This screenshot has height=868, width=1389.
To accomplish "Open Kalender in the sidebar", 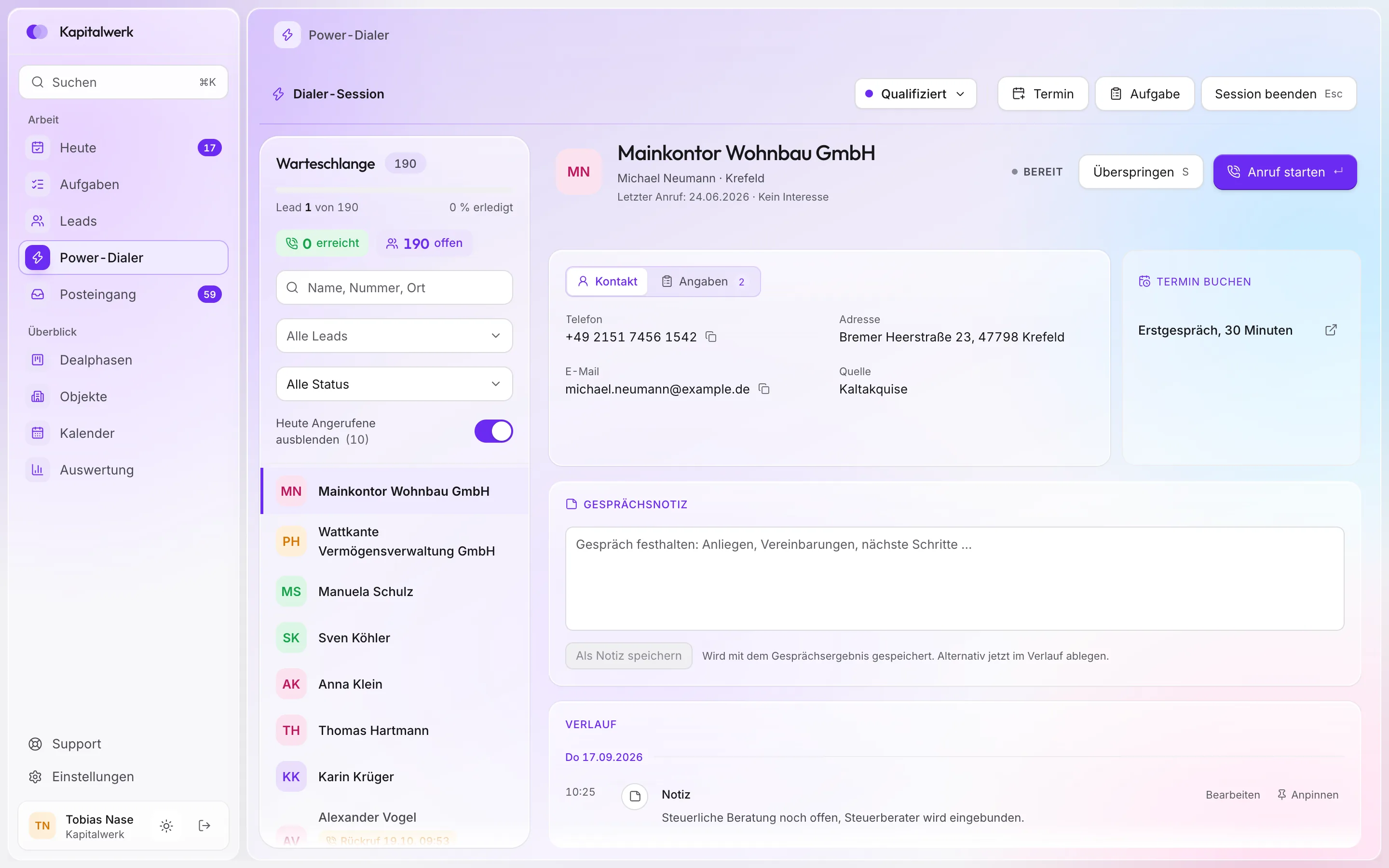I will click(123, 434).
